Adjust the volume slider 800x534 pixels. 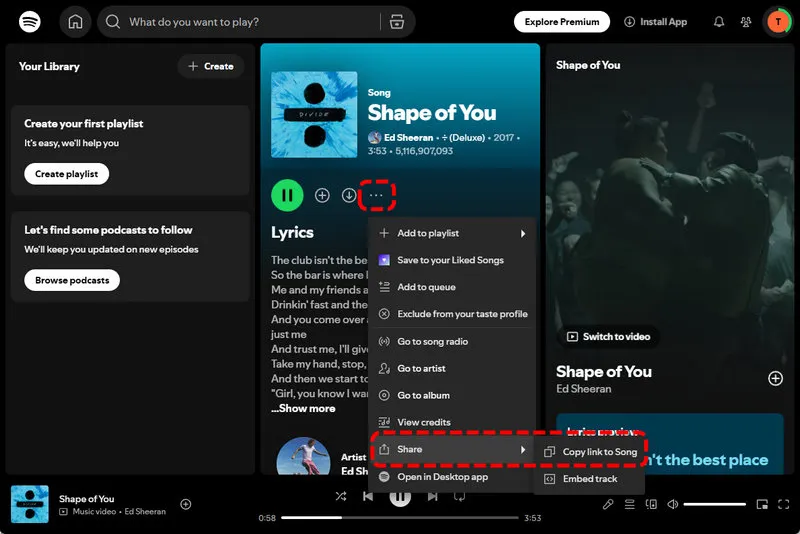715,504
